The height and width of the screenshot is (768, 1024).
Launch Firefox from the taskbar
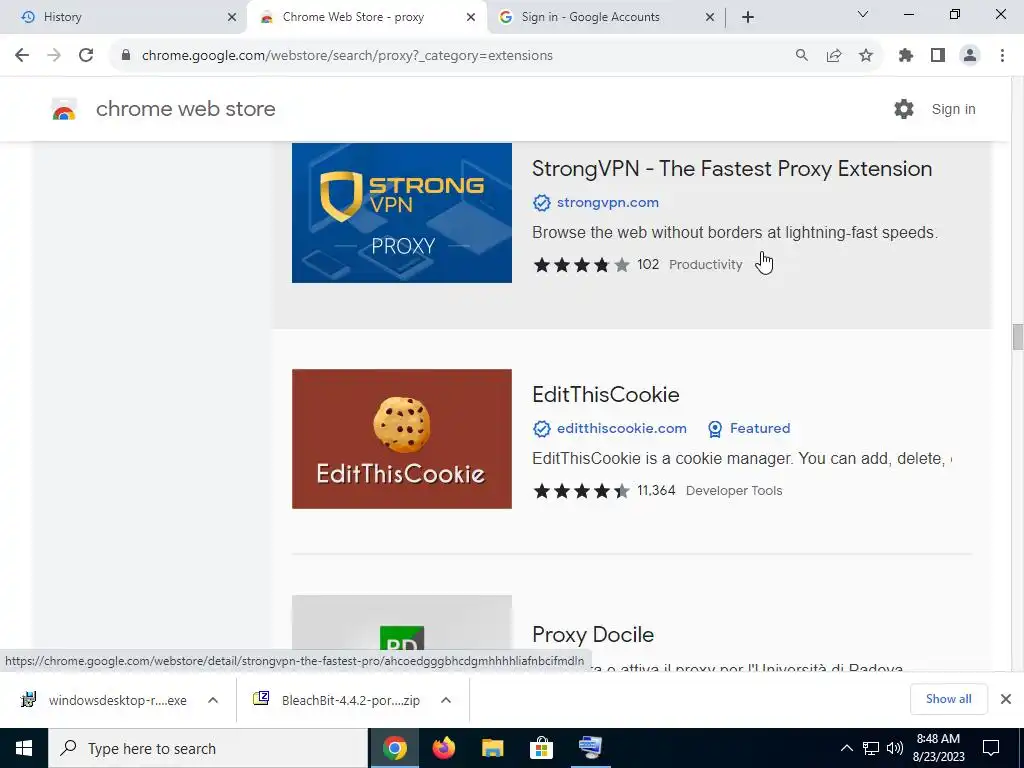point(444,748)
